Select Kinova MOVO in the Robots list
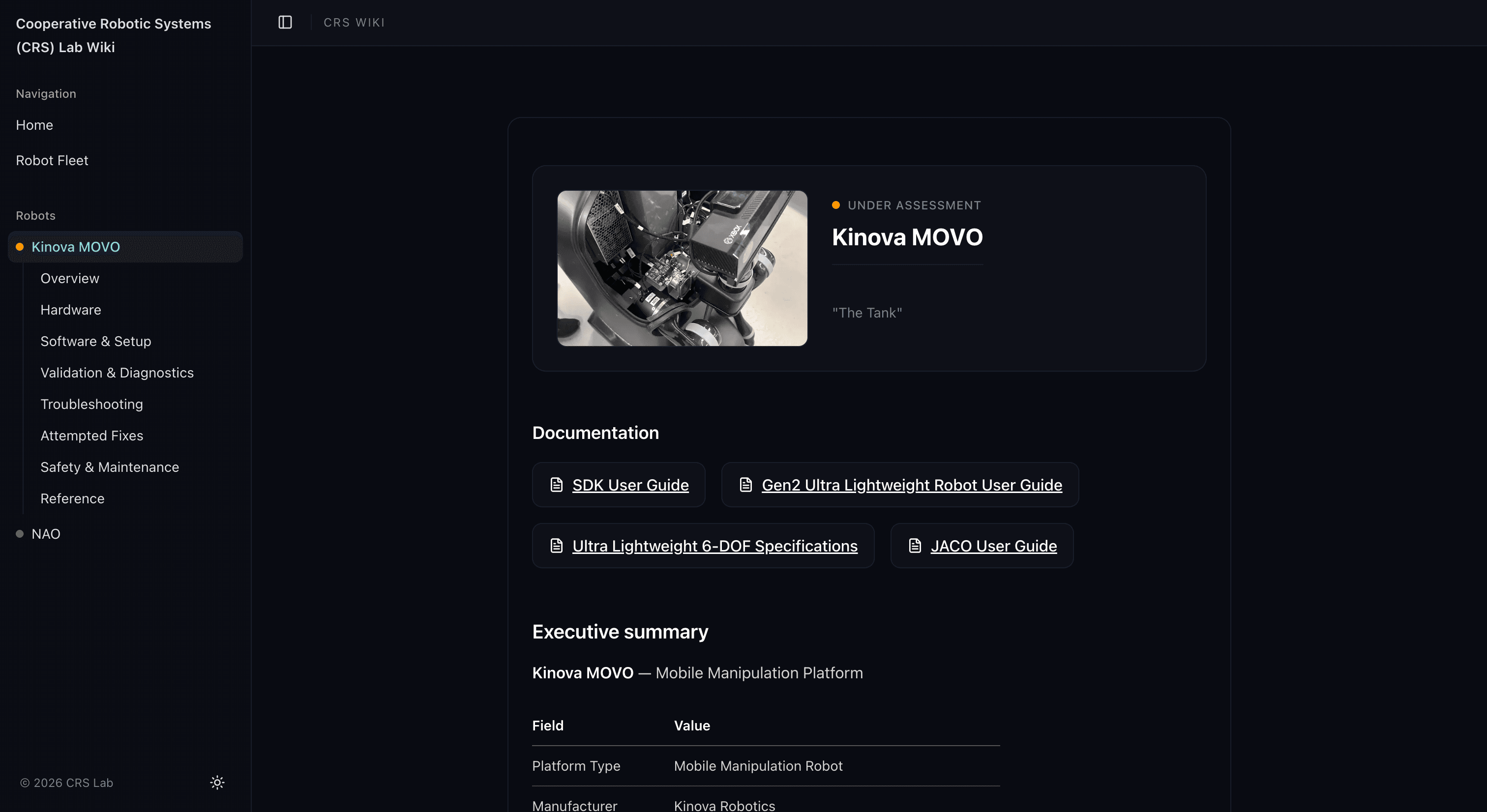 pyautogui.click(x=125, y=247)
